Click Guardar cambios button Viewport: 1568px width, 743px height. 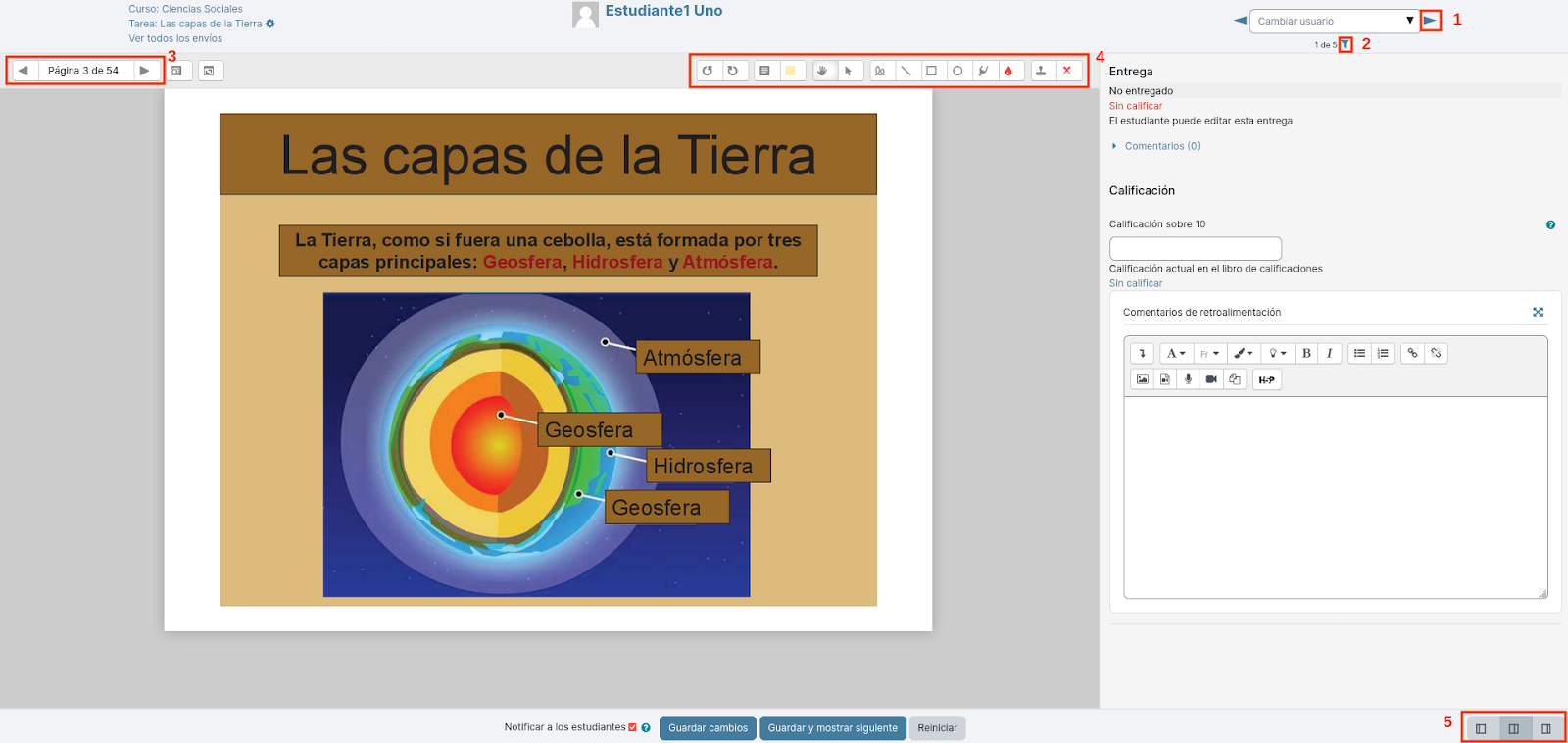point(708,728)
